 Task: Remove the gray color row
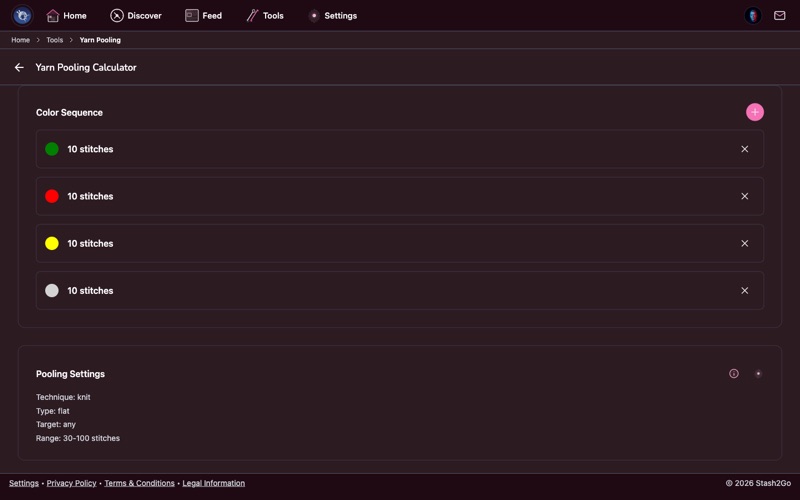click(744, 290)
